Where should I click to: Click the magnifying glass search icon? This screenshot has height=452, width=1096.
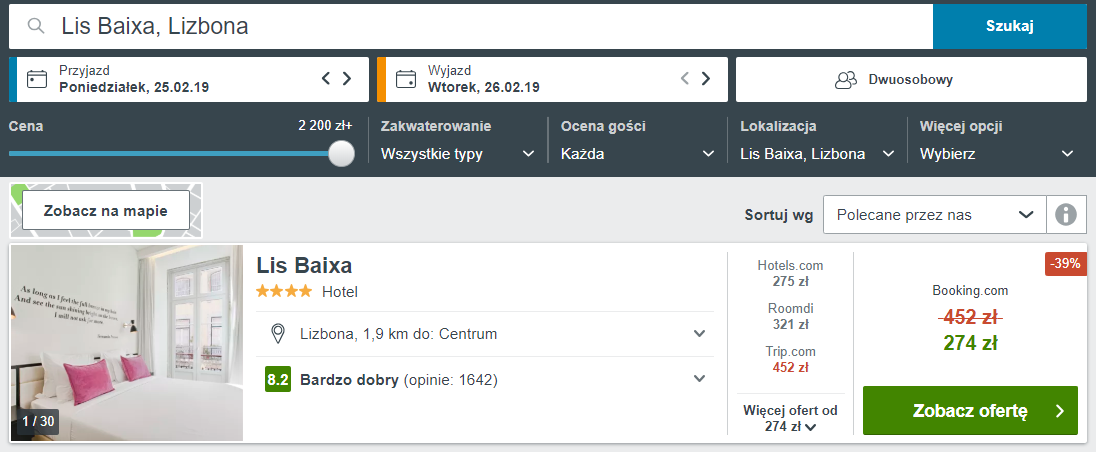[x=36, y=26]
